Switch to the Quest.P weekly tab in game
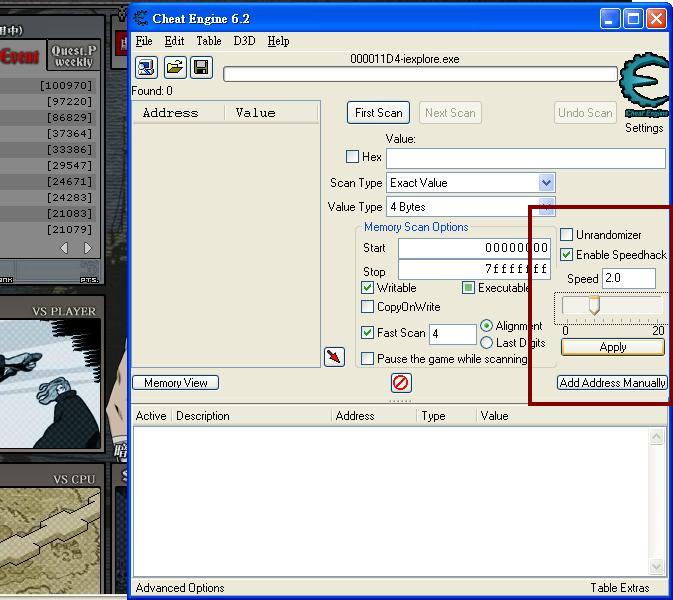 [73, 56]
